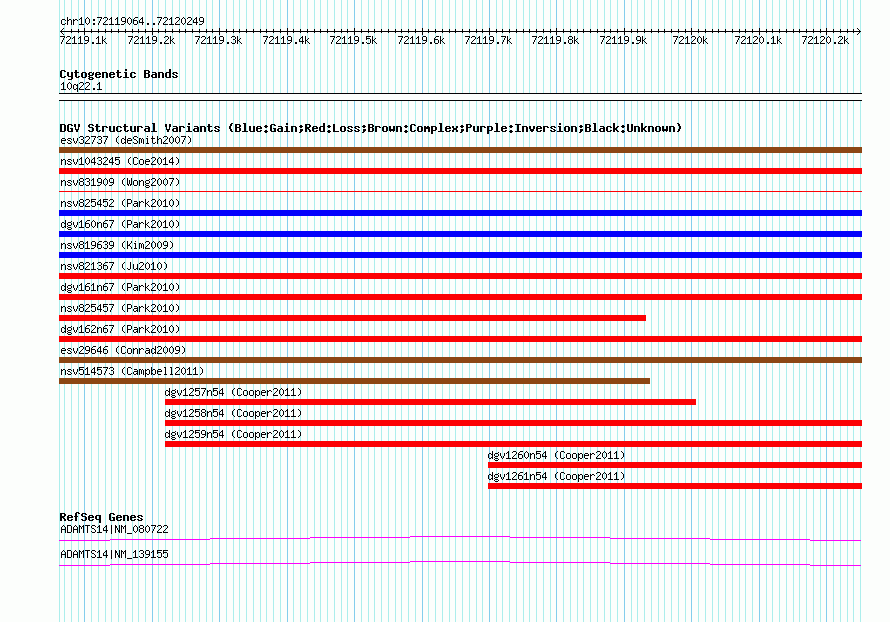Click the Cytogenetic Bands track heading
Viewport: 890px width, 622px height.
click(x=119, y=74)
